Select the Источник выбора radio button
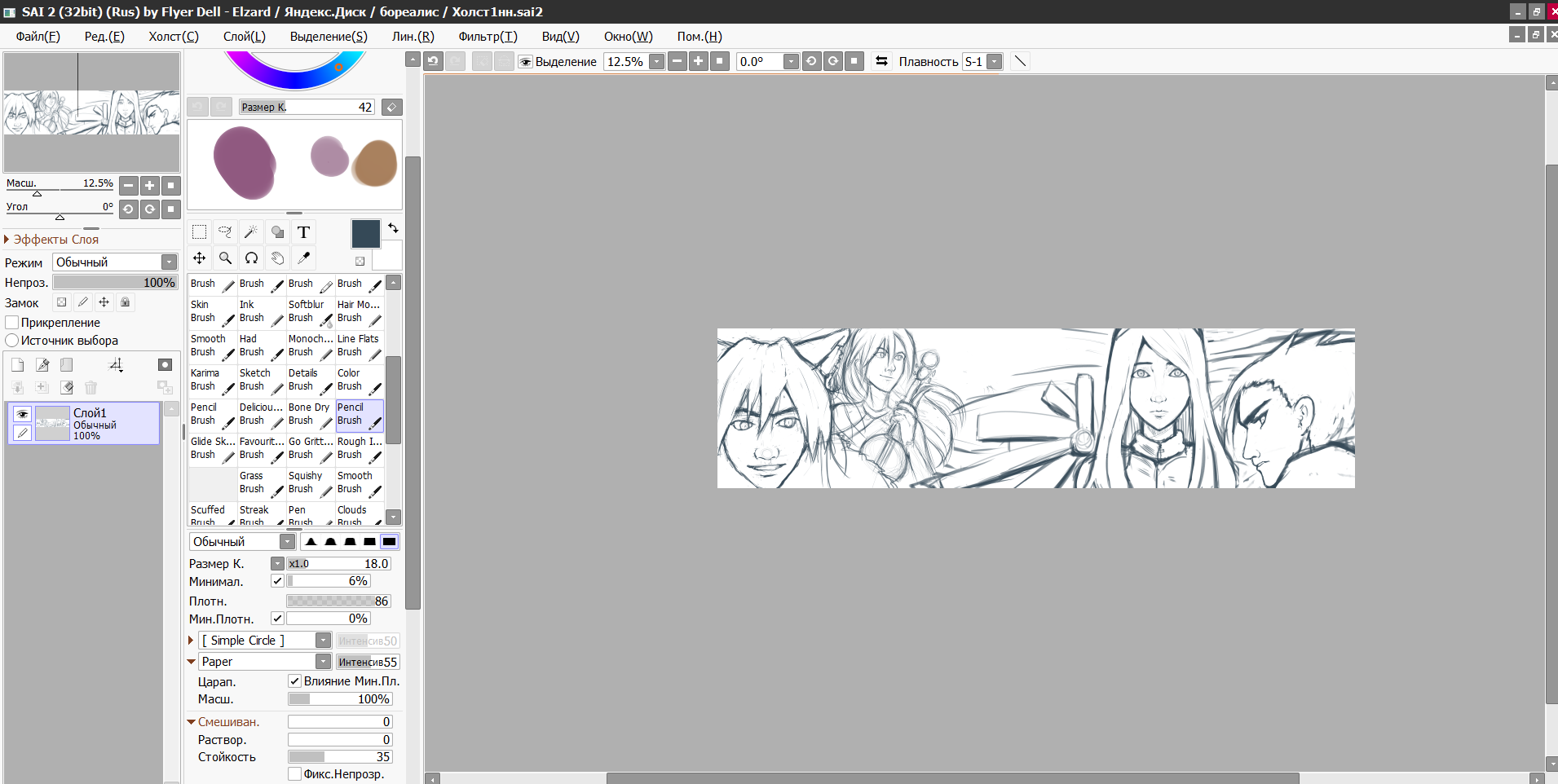Image resolution: width=1558 pixels, height=784 pixels. tap(12, 341)
